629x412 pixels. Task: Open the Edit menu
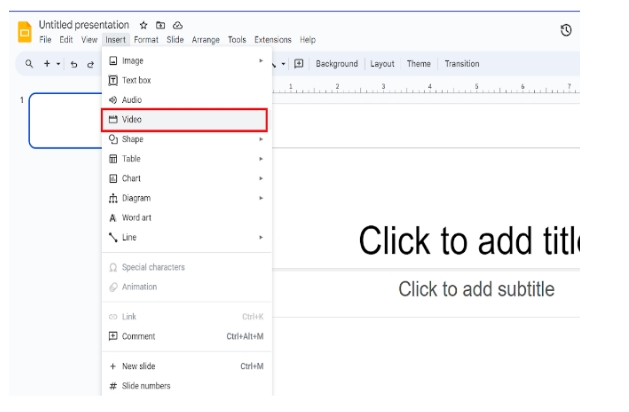[x=66, y=40]
